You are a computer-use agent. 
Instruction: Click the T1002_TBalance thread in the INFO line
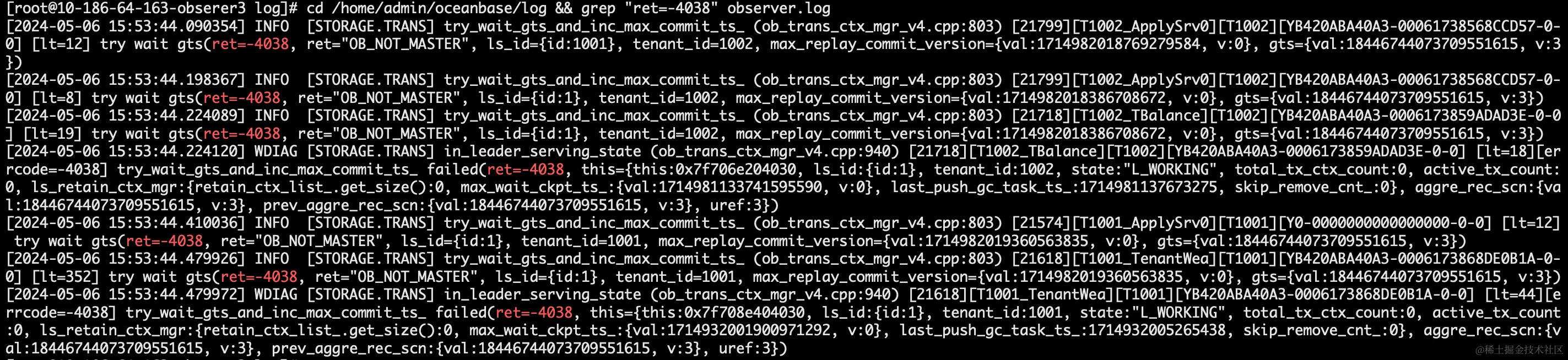coord(1138,116)
